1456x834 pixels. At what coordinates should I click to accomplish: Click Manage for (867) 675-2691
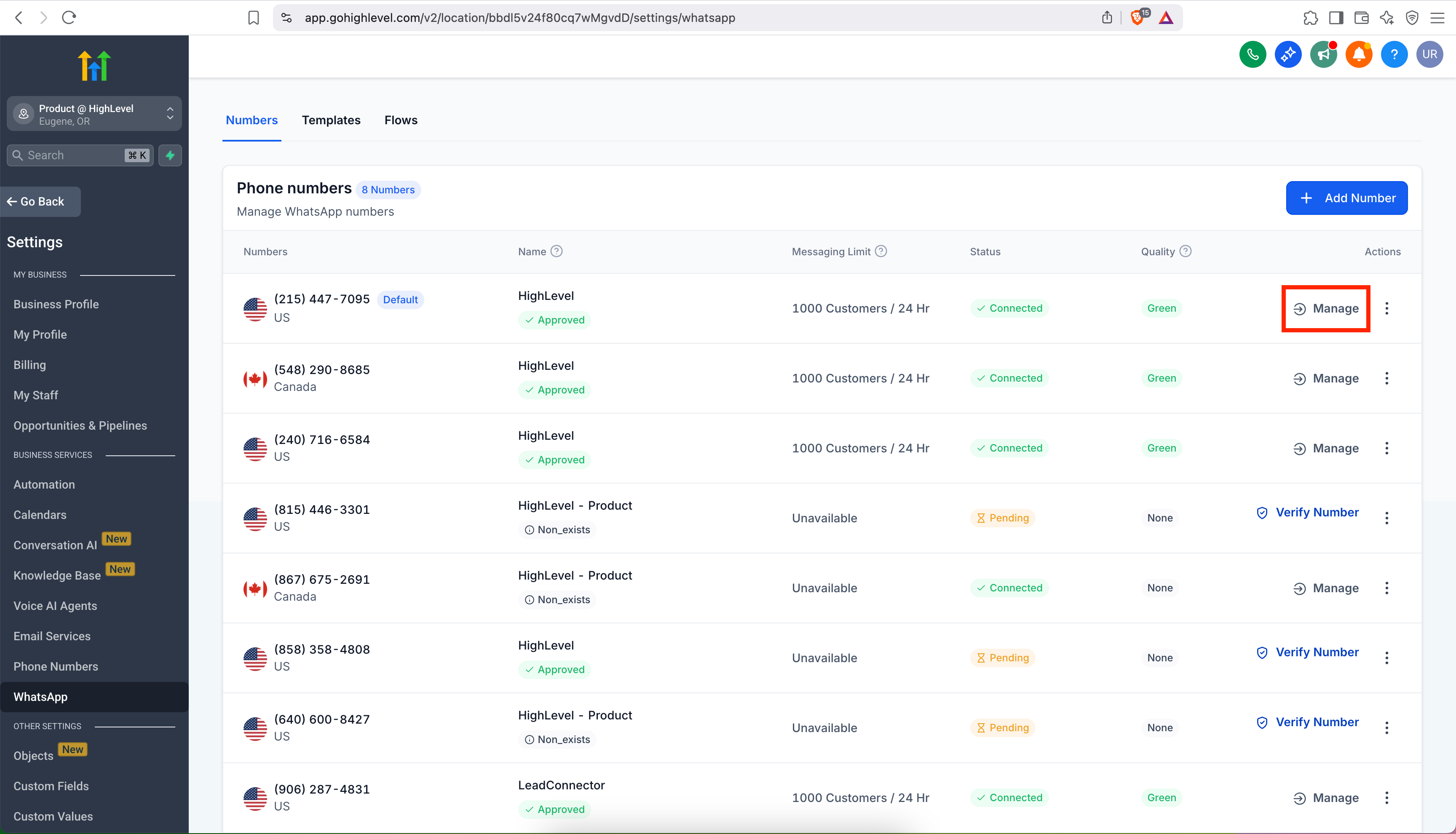tap(1325, 588)
